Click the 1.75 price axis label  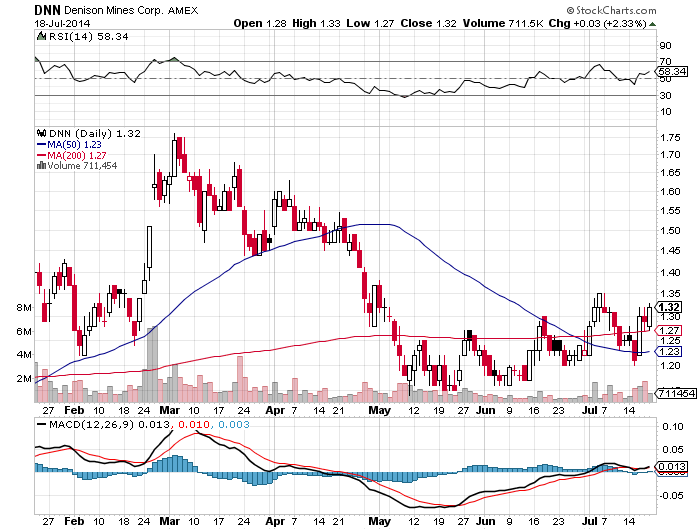pyautogui.click(x=670, y=138)
